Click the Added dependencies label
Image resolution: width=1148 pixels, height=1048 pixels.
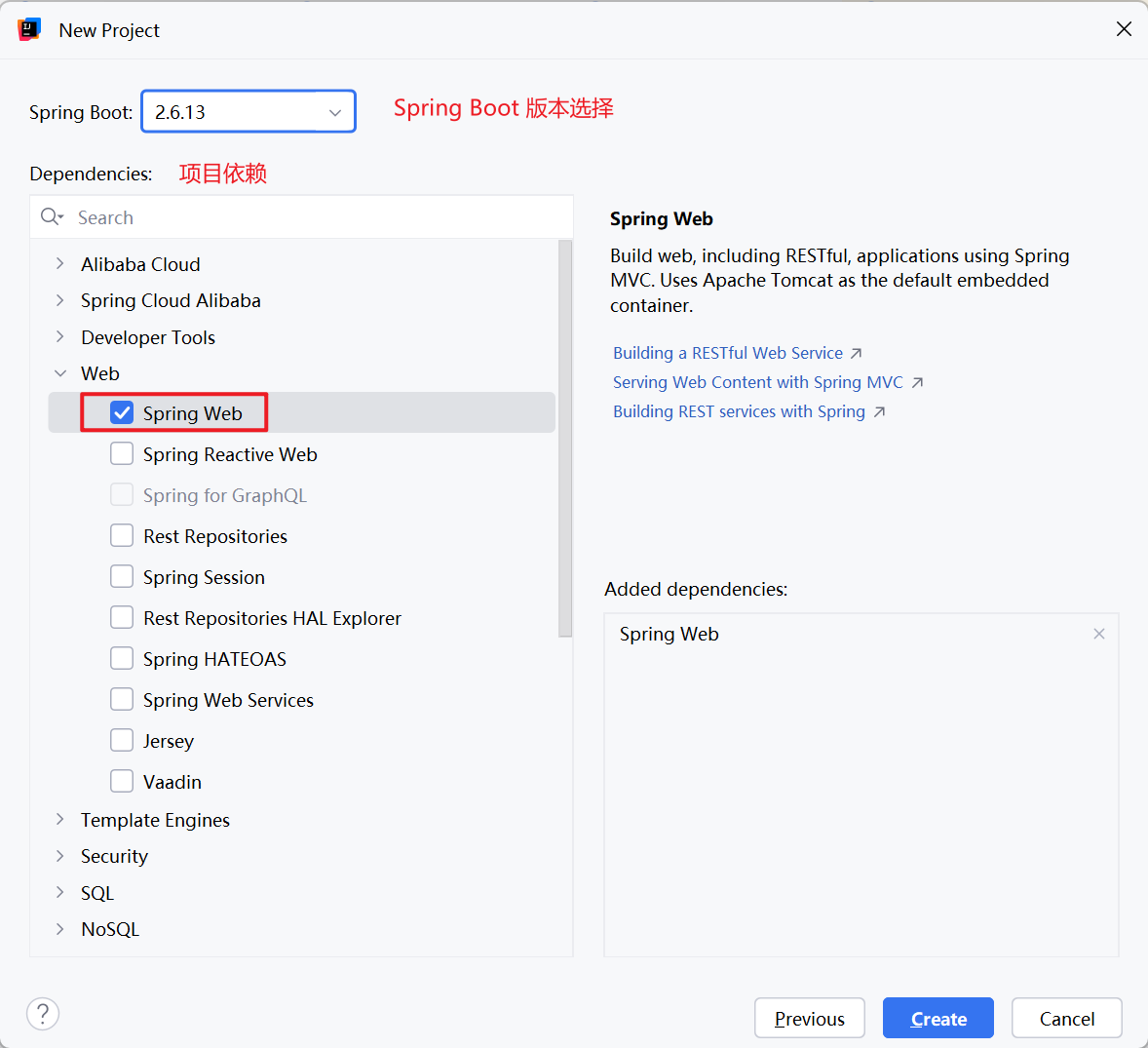coord(696,589)
